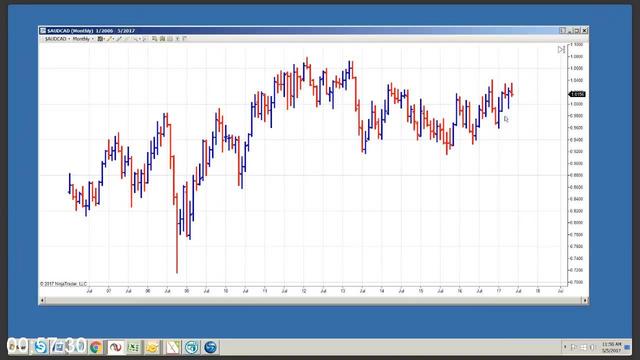Open Skype from the taskbar
The image size is (640, 360).
point(40,347)
